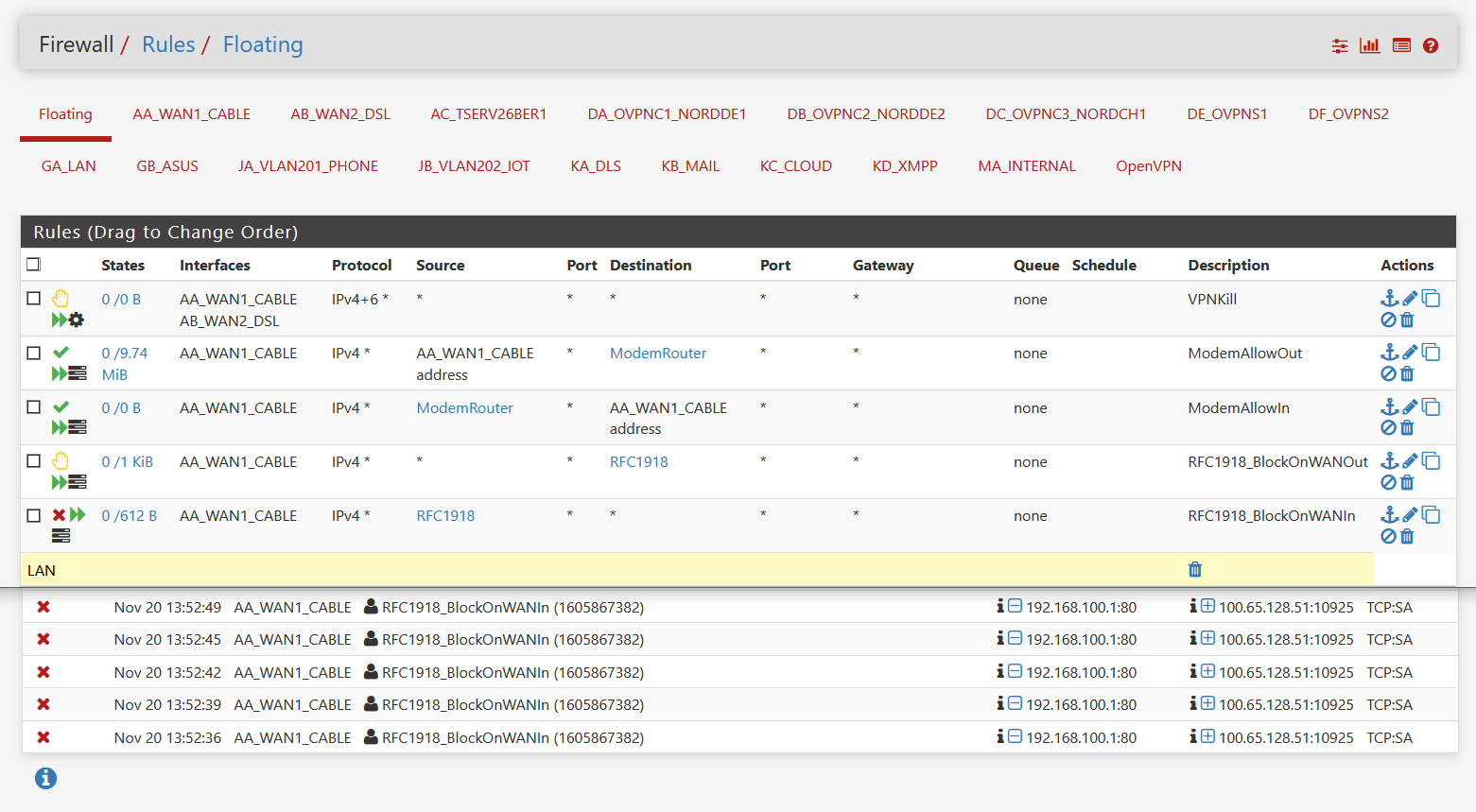Check the RFC1918_BlockOnWANIn rule checkbox

pyautogui.click(x=34, y=515)
